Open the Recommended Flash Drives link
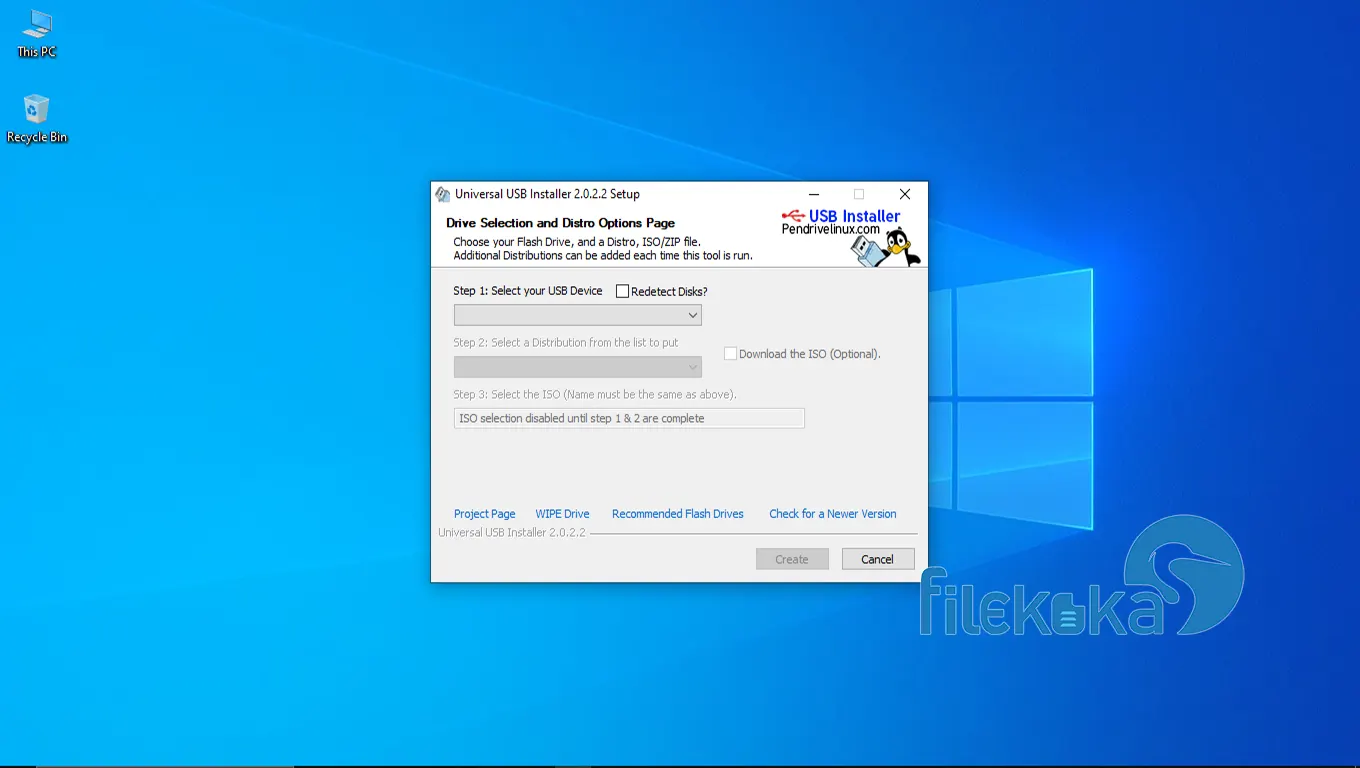The height and width of the screenshot is (768, 1360). [678, 514]
